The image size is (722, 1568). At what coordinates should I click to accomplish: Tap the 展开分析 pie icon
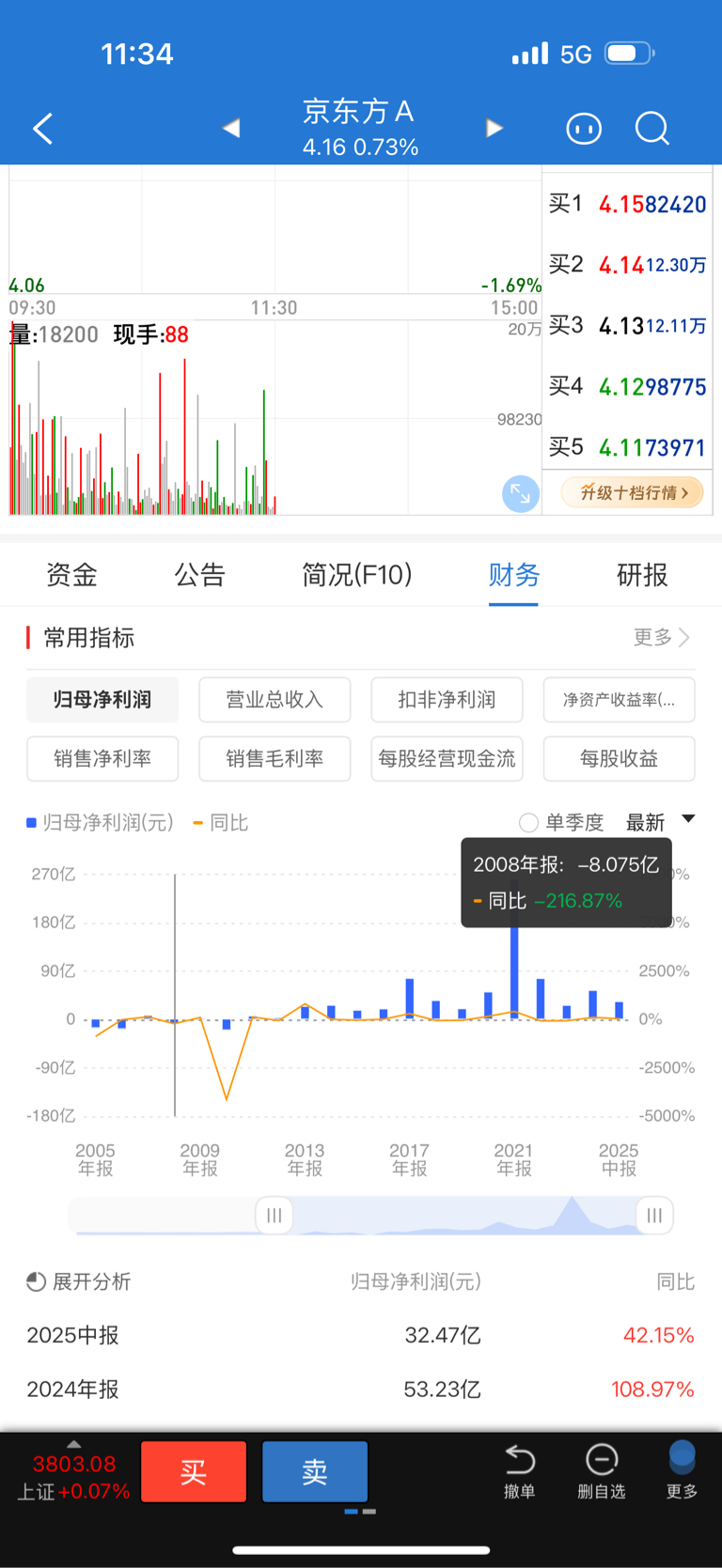pos(37,1281)
